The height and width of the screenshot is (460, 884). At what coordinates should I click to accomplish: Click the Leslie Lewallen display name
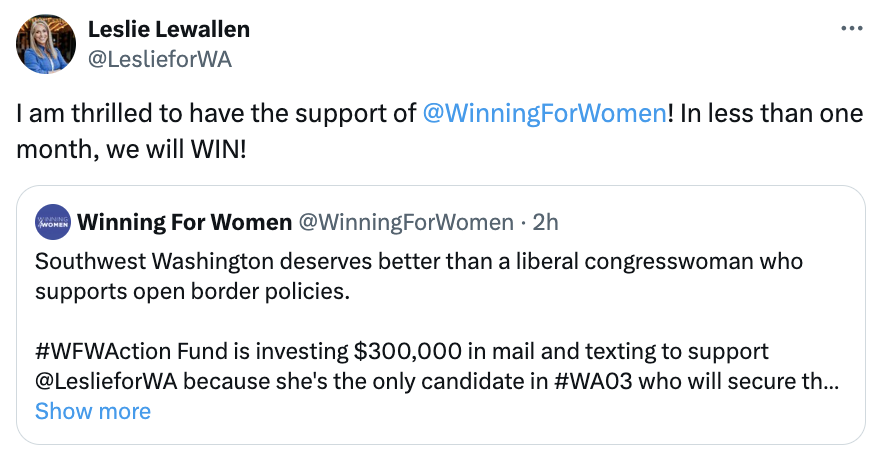[x=169, y=30]
